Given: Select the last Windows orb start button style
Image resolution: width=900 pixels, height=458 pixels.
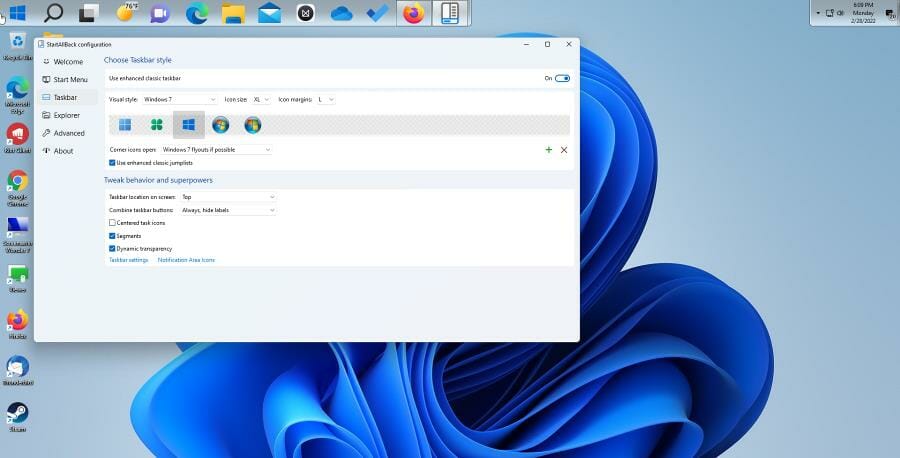Looking at the screenshot, I should [253, 125].
